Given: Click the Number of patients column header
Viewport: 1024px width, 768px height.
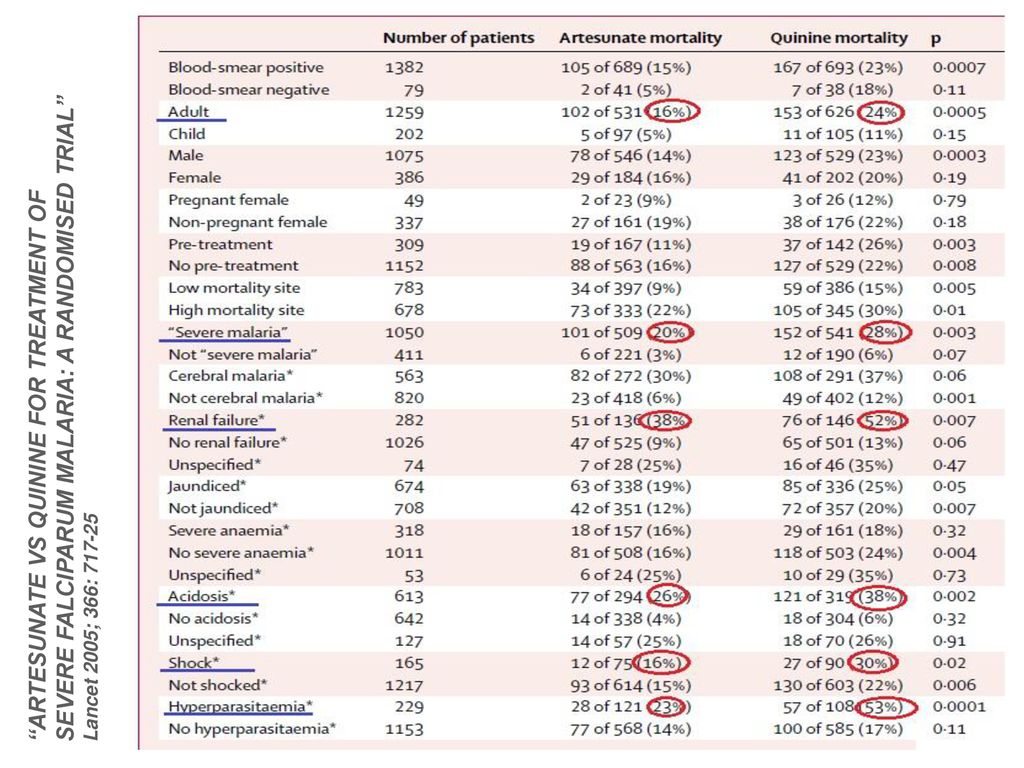Looking at the screenshot, I should (458, 38).
